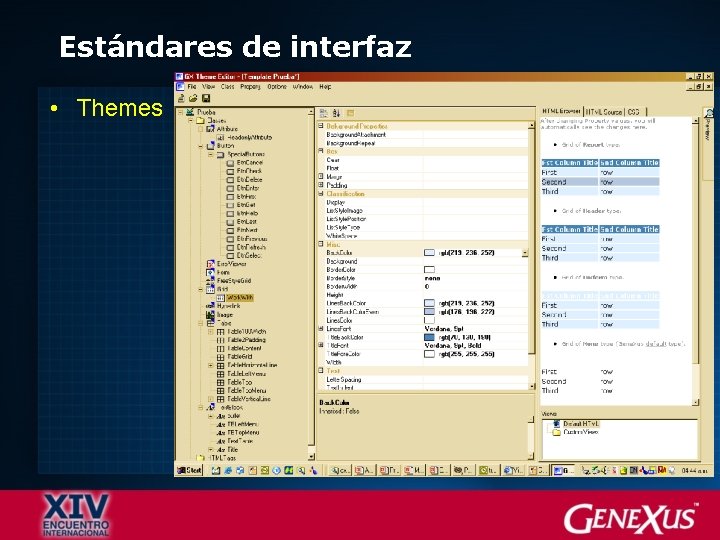Expand the Padding property
This screenshot has width=720, height=540.
321,185
